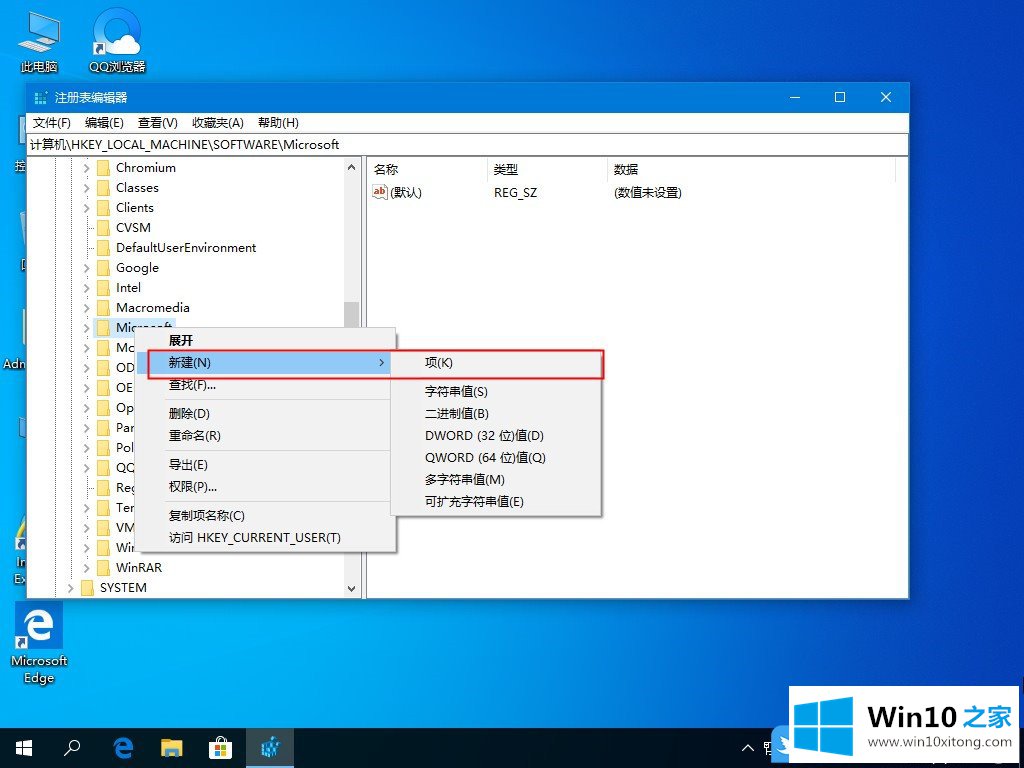This screenshot has width=1024, height=768.
Task: Click Registry Editor taskbar button
Action: [270, 748]
